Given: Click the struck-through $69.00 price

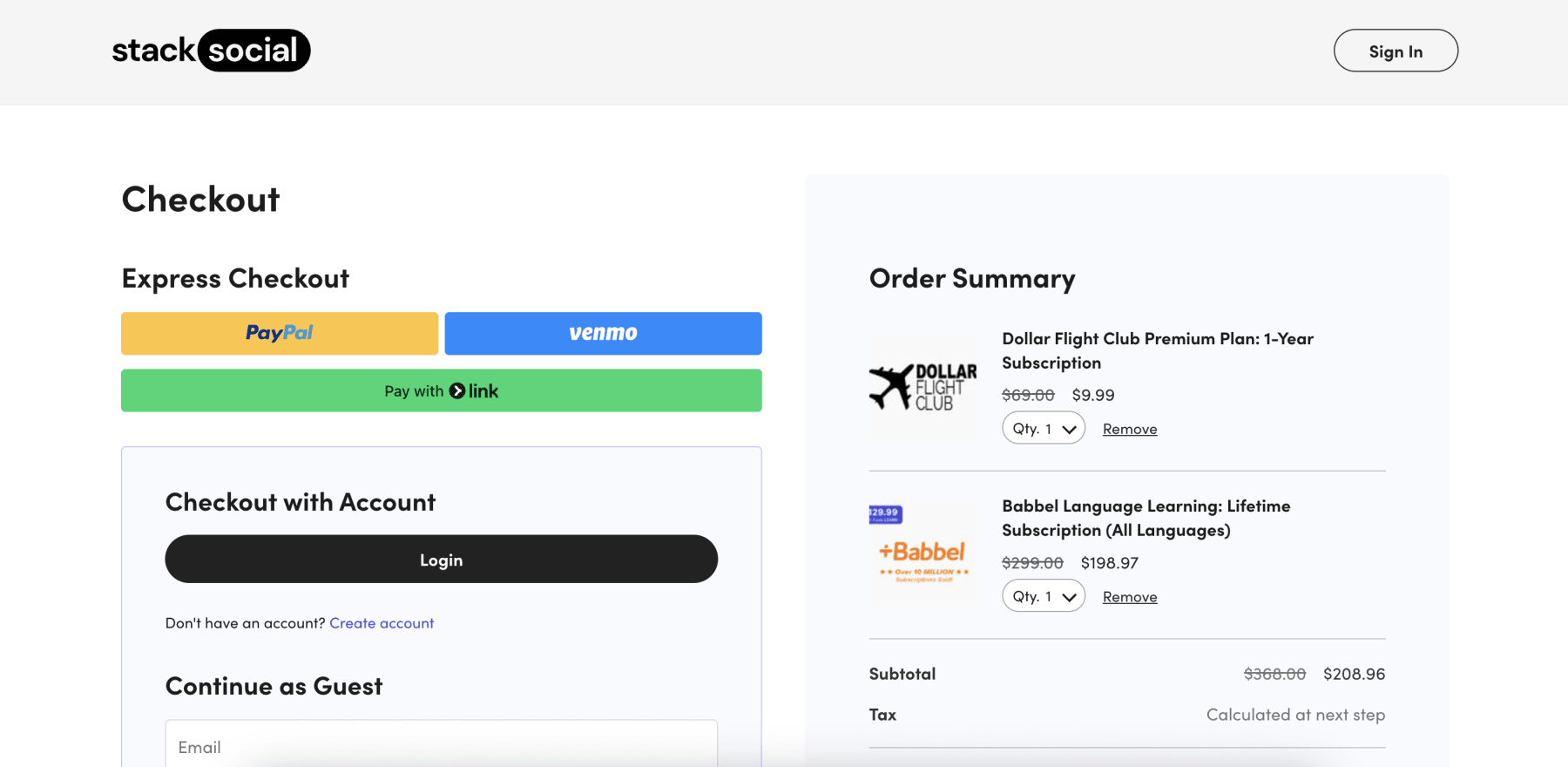Looking at the screenshot, I should coord(1028,395).
